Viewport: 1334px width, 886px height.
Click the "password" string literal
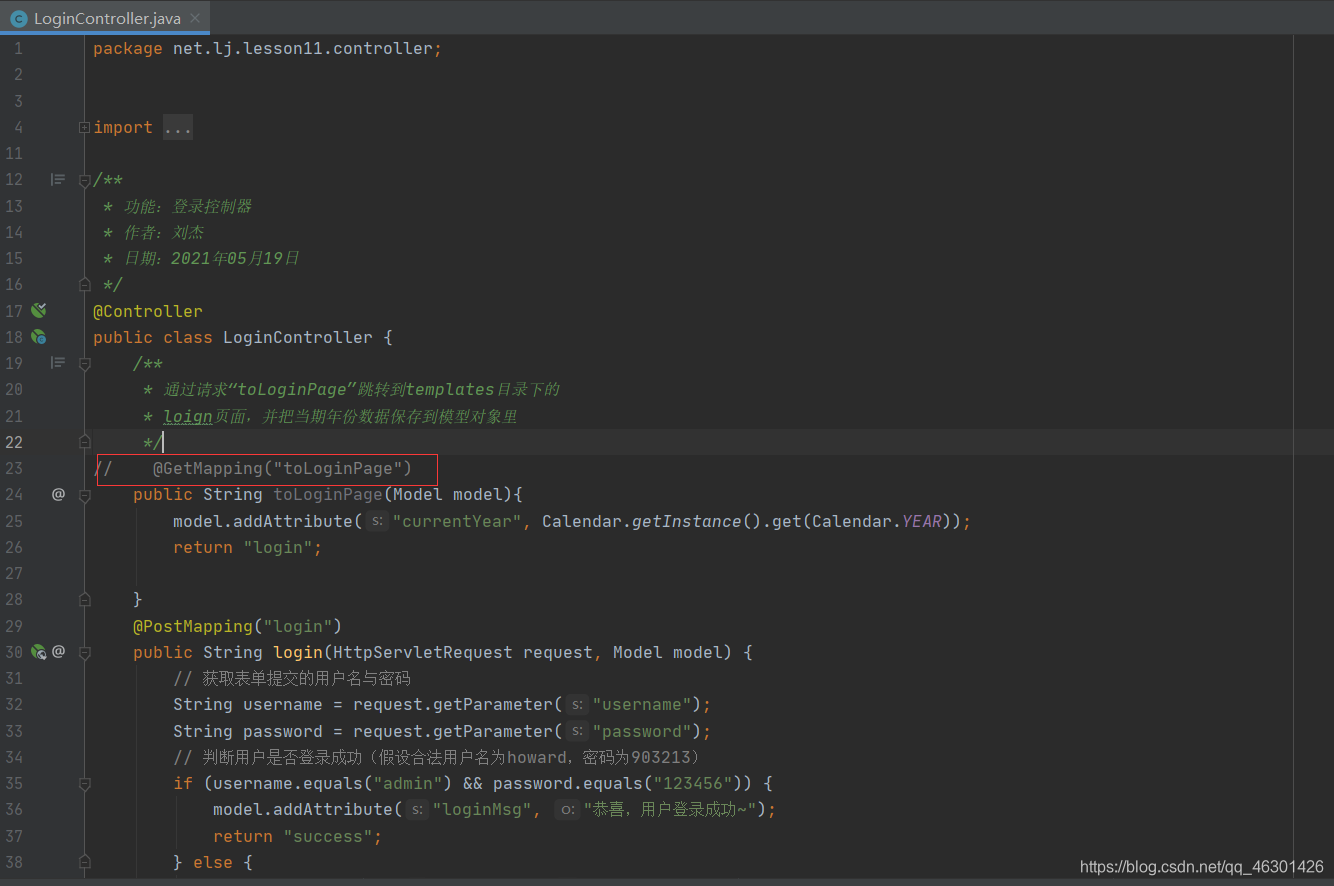(642, 731)
